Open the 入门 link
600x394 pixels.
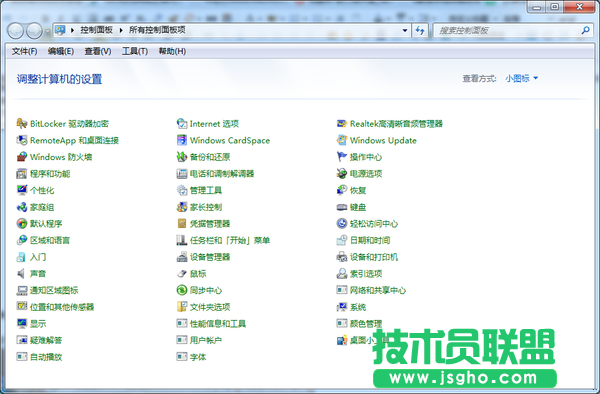click(x=38, y=257)
